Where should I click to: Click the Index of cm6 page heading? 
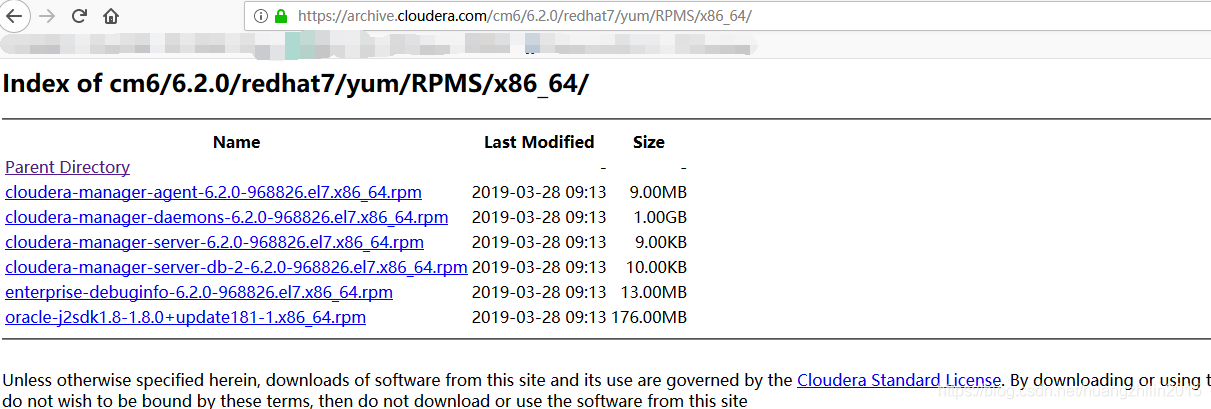tap(295, 83)
